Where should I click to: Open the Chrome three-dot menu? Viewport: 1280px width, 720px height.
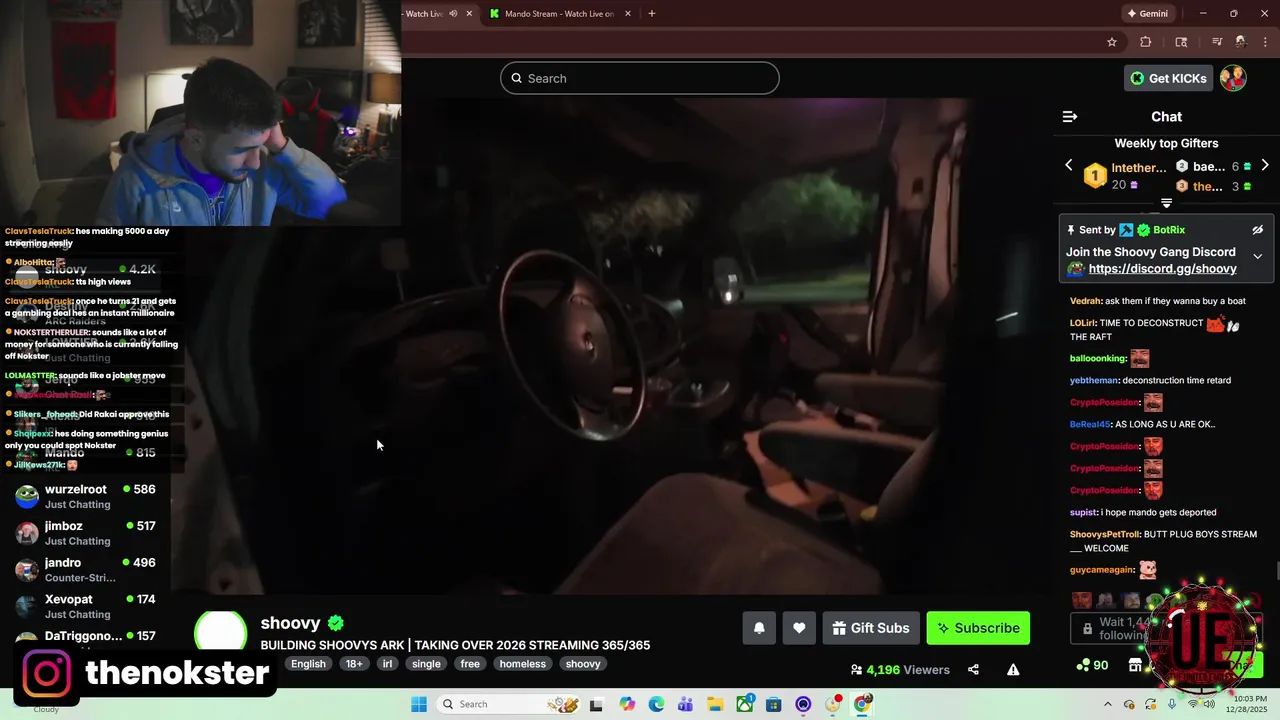pos(1264,42)
